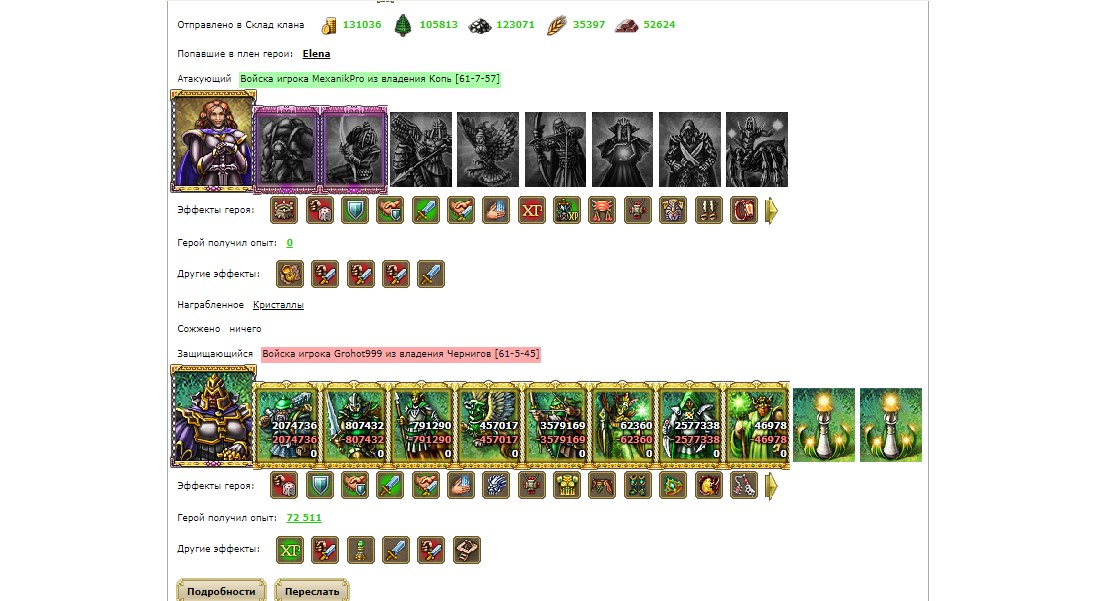Expand attacker hero effects with yellow arrow
The height and width of the screenshot is (601, 1096).
(x=771, y=210)
